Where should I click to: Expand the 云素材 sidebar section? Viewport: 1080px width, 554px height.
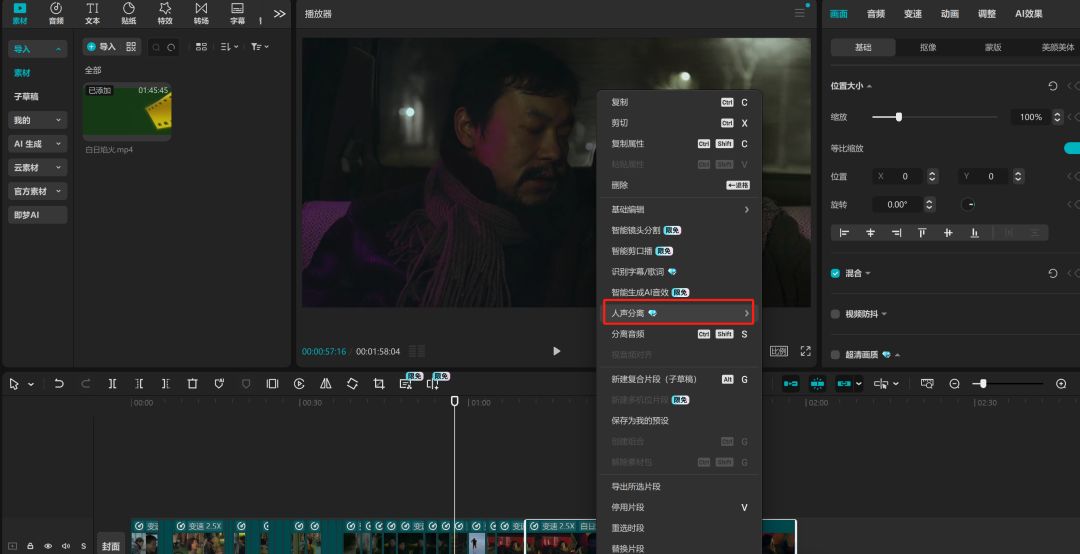58,167
